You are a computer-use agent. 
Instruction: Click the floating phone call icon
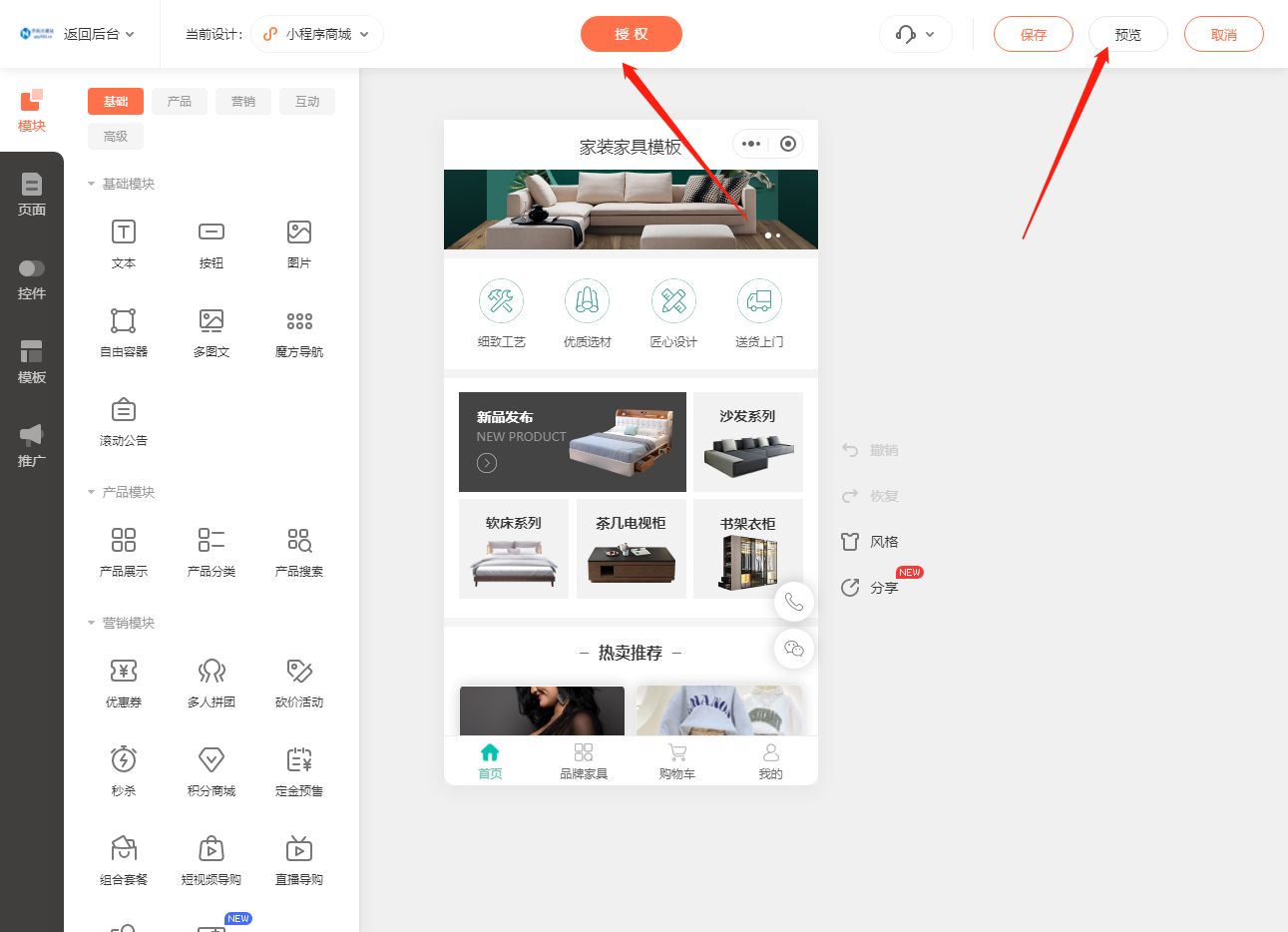794,602
